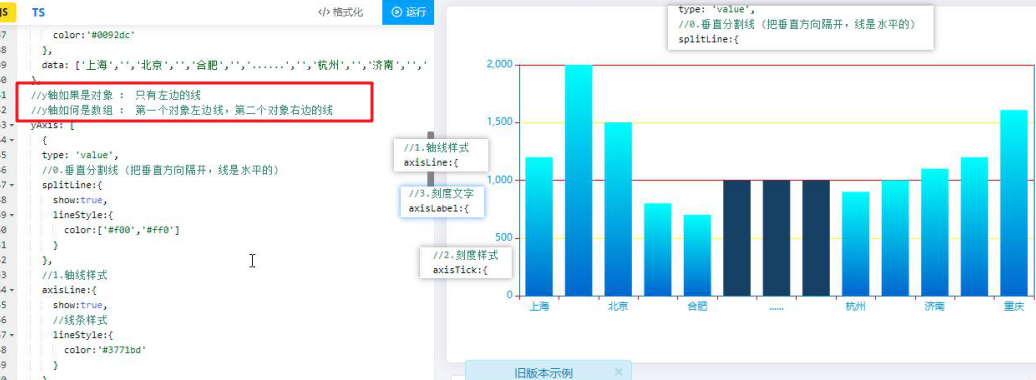Click the 重庆 x-axis label
Viewport: 1036px width, 380px height.
(x=1014, y=307)
